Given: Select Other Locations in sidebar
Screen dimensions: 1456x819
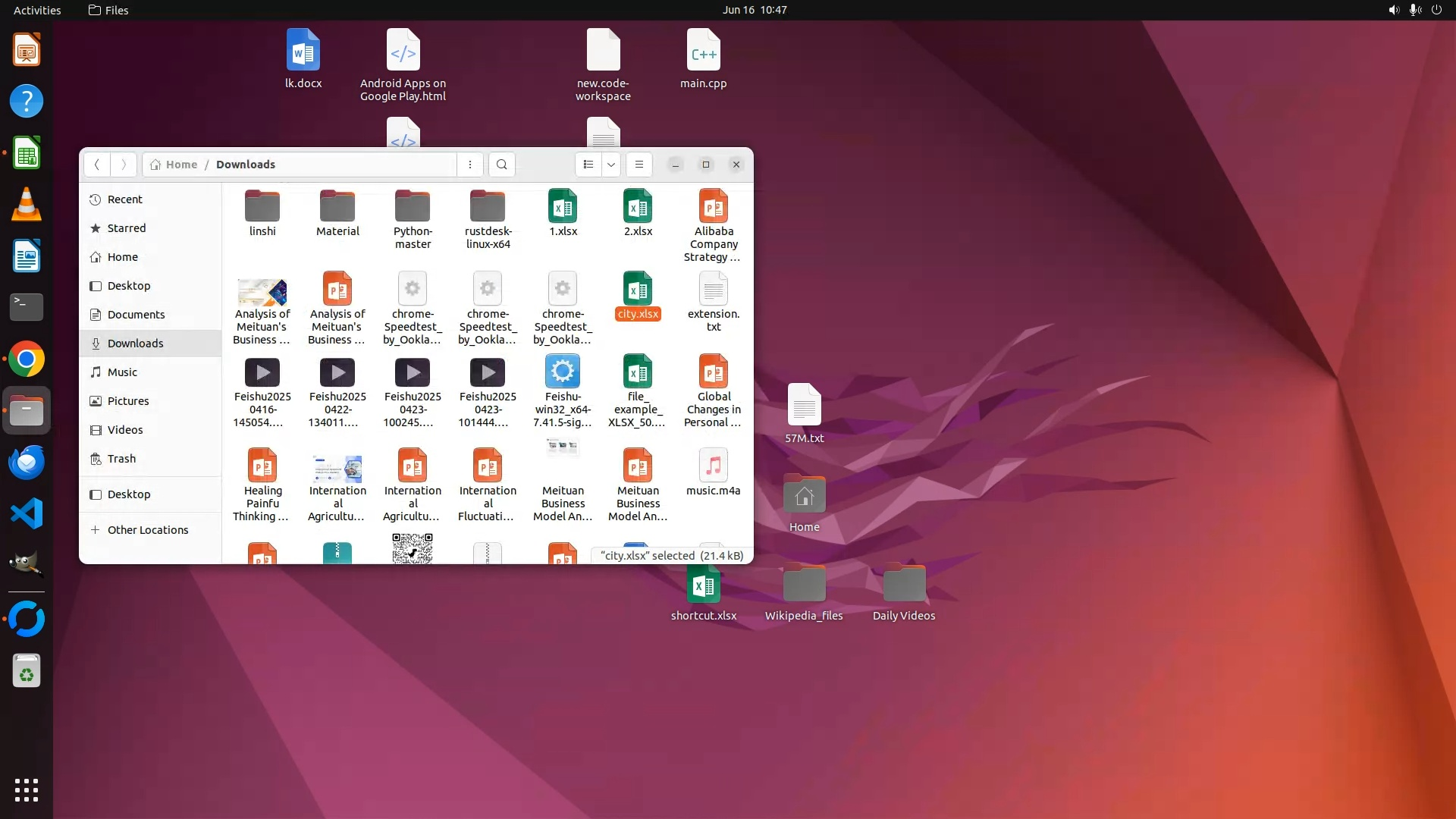Looking at the screenshot, I should 147,530.
